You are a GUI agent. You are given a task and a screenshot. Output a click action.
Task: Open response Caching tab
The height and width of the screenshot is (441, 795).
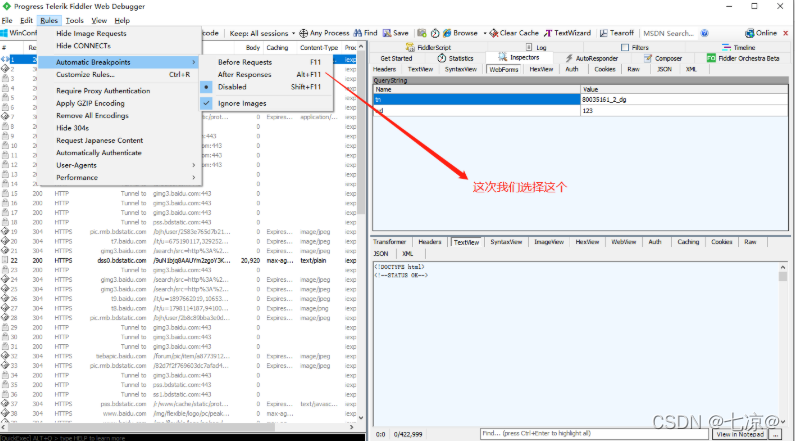click(688, 242)
